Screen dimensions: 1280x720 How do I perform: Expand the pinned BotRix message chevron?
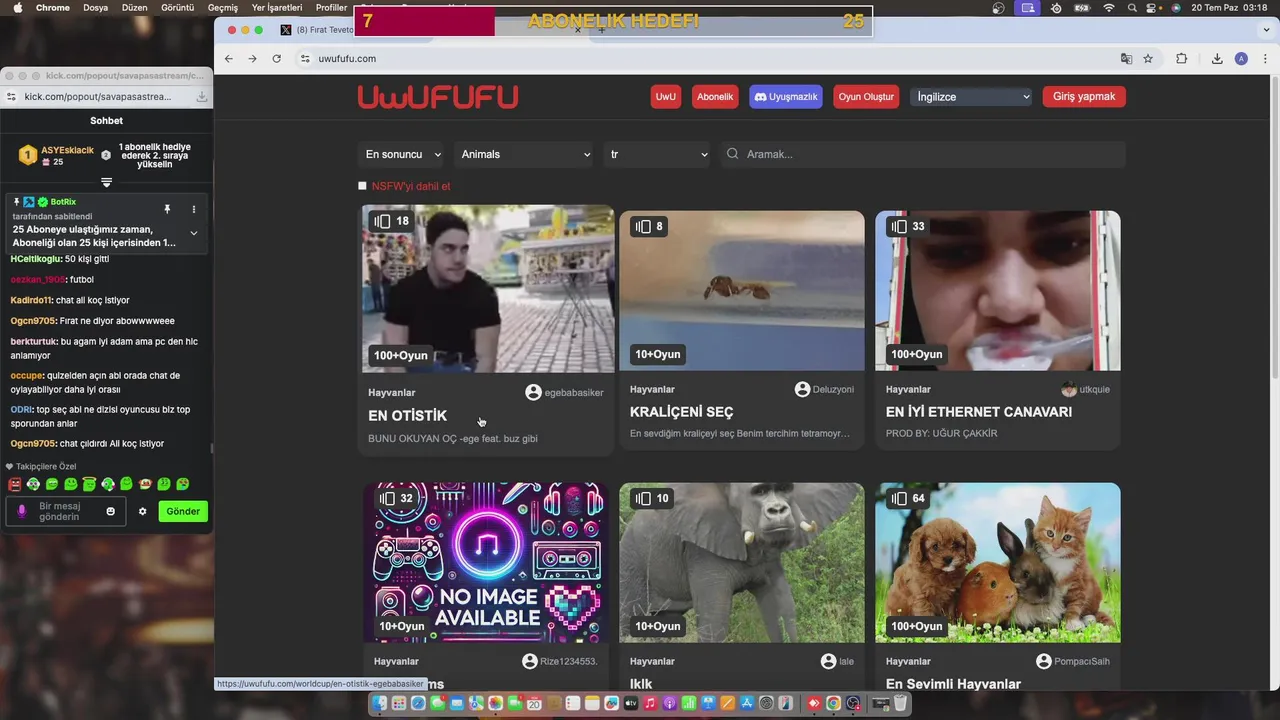193,233
